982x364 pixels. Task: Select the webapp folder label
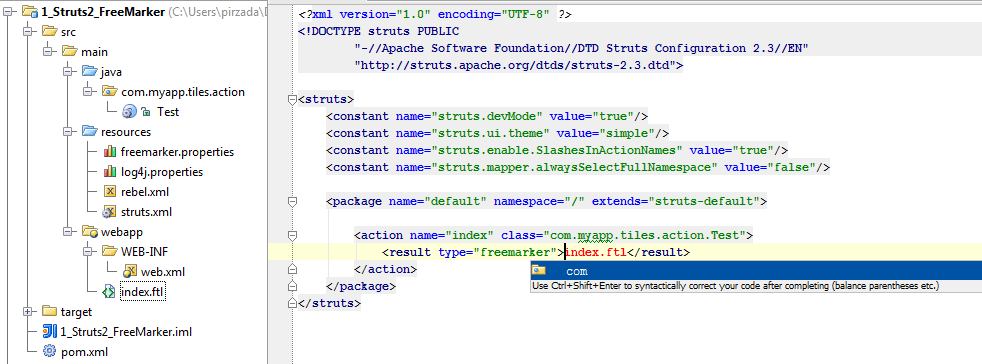pyautogui.click(x=121, y=232)
